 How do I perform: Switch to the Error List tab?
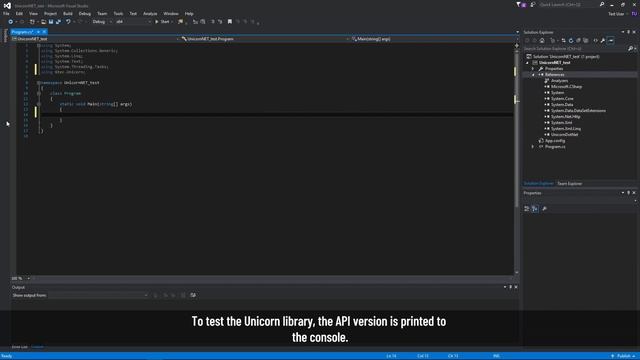click(19, 347)
